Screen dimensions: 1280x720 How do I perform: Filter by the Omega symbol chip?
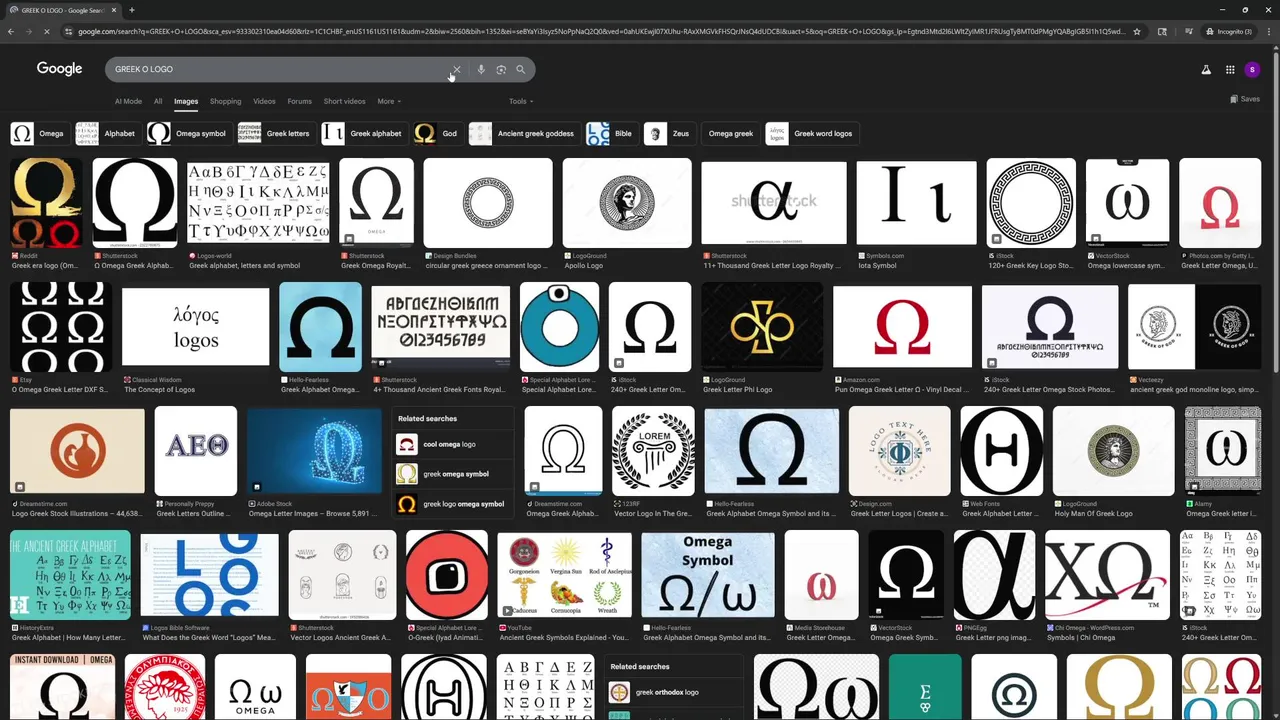(189, 133)
